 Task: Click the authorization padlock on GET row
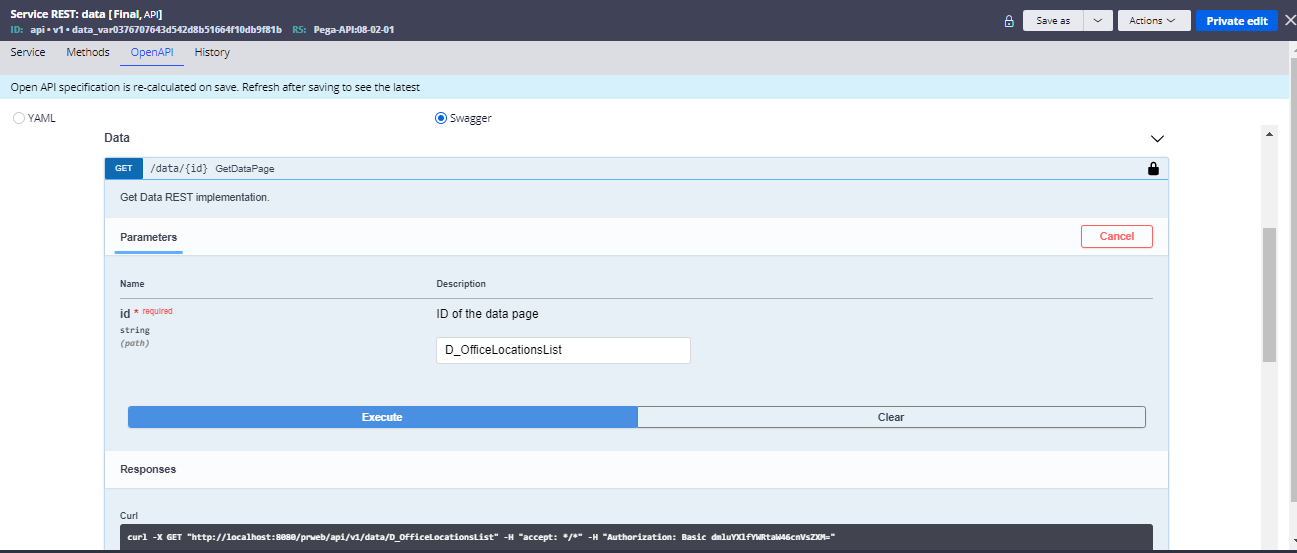coord(1153,169)
